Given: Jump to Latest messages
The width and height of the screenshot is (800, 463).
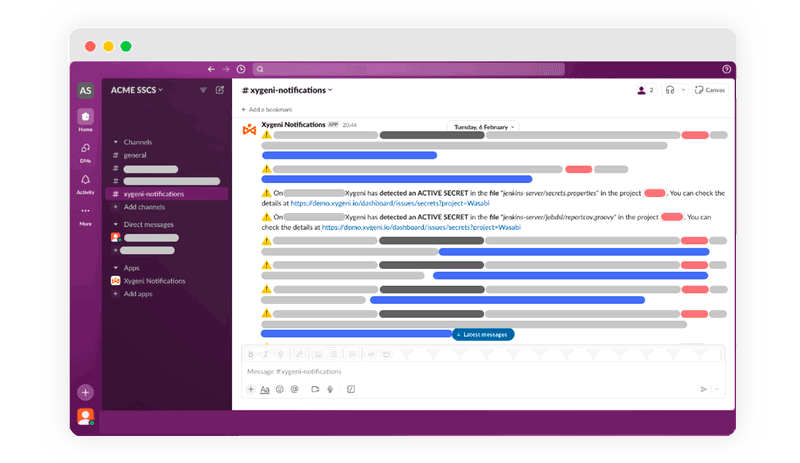Looking at the screenshot, I should click(x=484, y=334).
